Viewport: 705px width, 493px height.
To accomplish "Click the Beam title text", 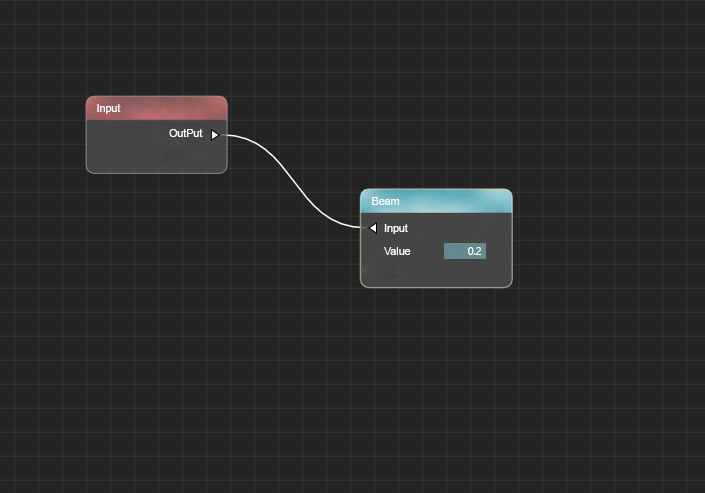I will click(385, 201).
